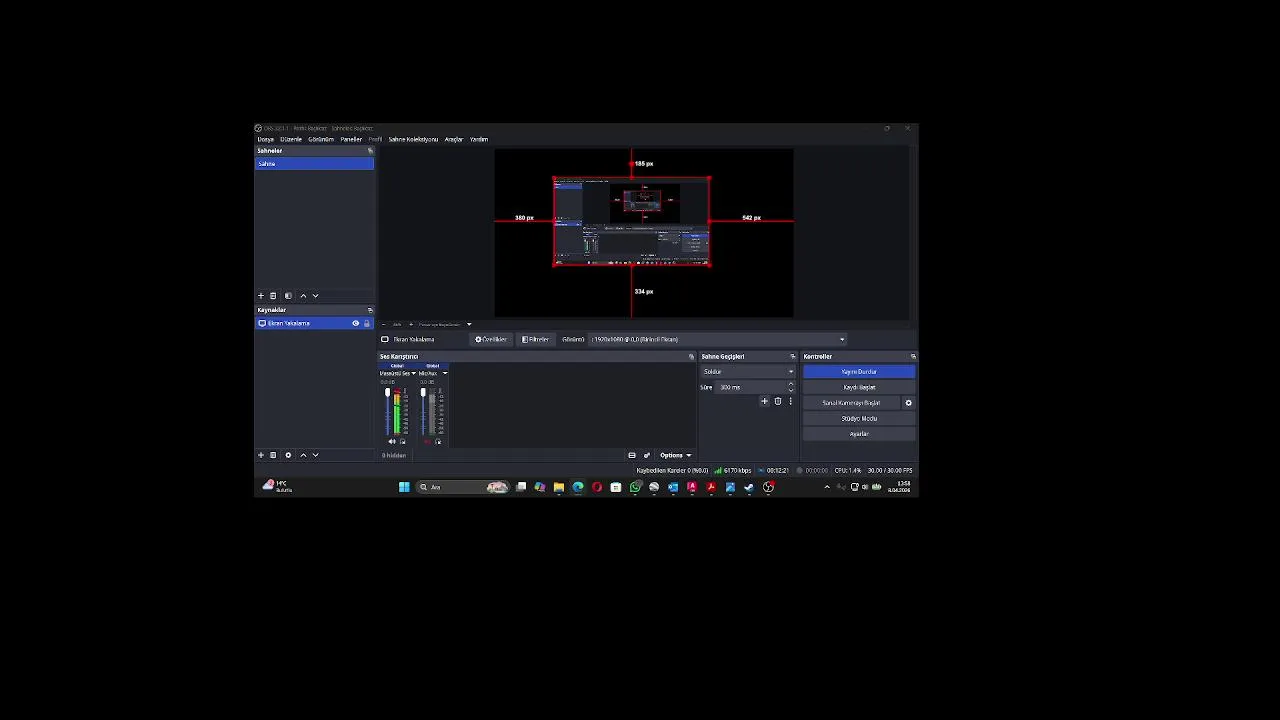Open Görüntü display dropdown
The height and width of the screenshot is (720, 1280).
click(x=717, y=339)
